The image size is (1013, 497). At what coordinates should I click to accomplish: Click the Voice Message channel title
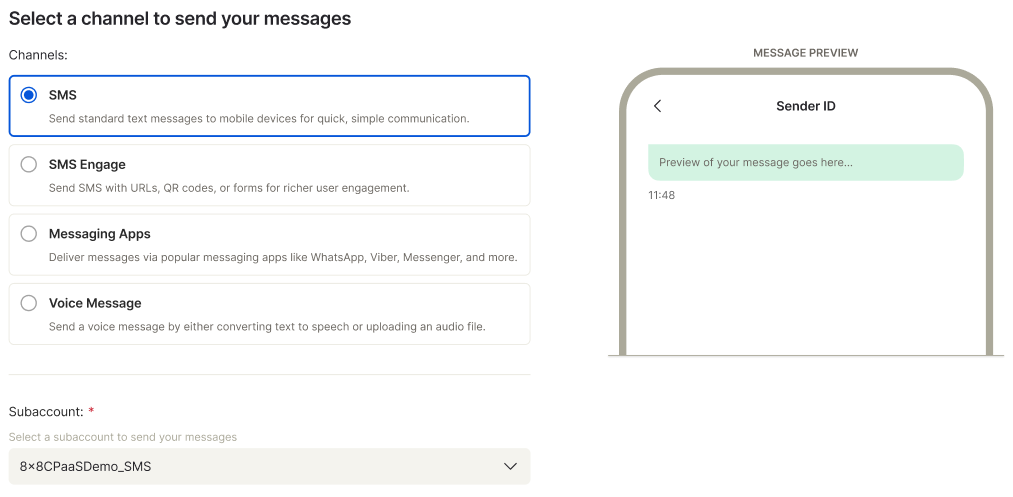pos(95,303)
